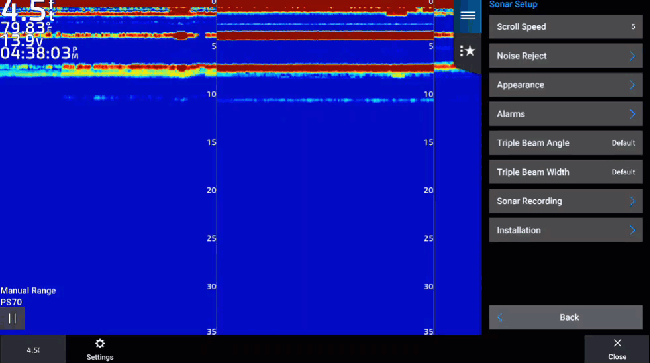Select the Installation menu item

click(566, 230)
